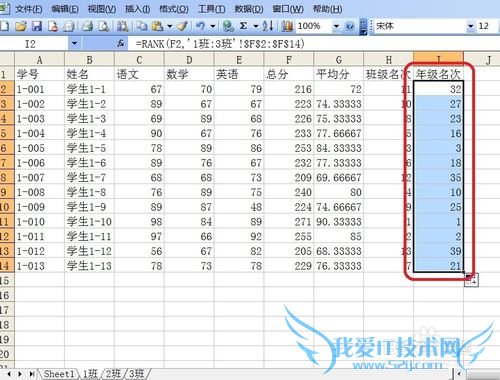Screen dimensions: 500x380
Task: Click the Permission document icon
Action: (x=53, y=26)
